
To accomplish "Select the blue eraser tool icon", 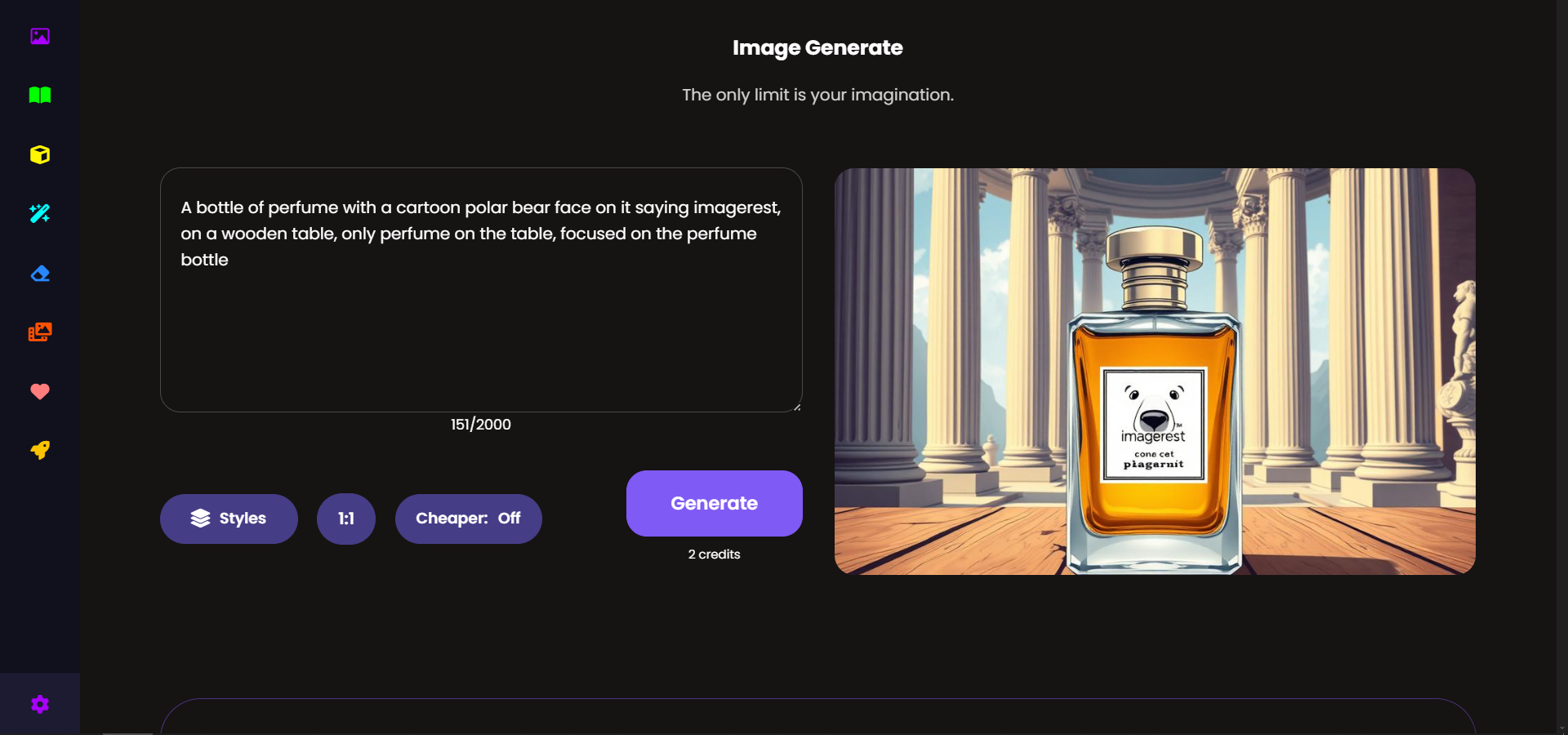I will [x=40, y=274].
